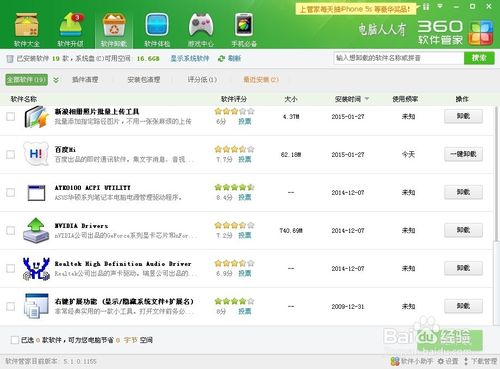Select the 全部软件 (19) tab
500x369 pixels.
[26, 80]
